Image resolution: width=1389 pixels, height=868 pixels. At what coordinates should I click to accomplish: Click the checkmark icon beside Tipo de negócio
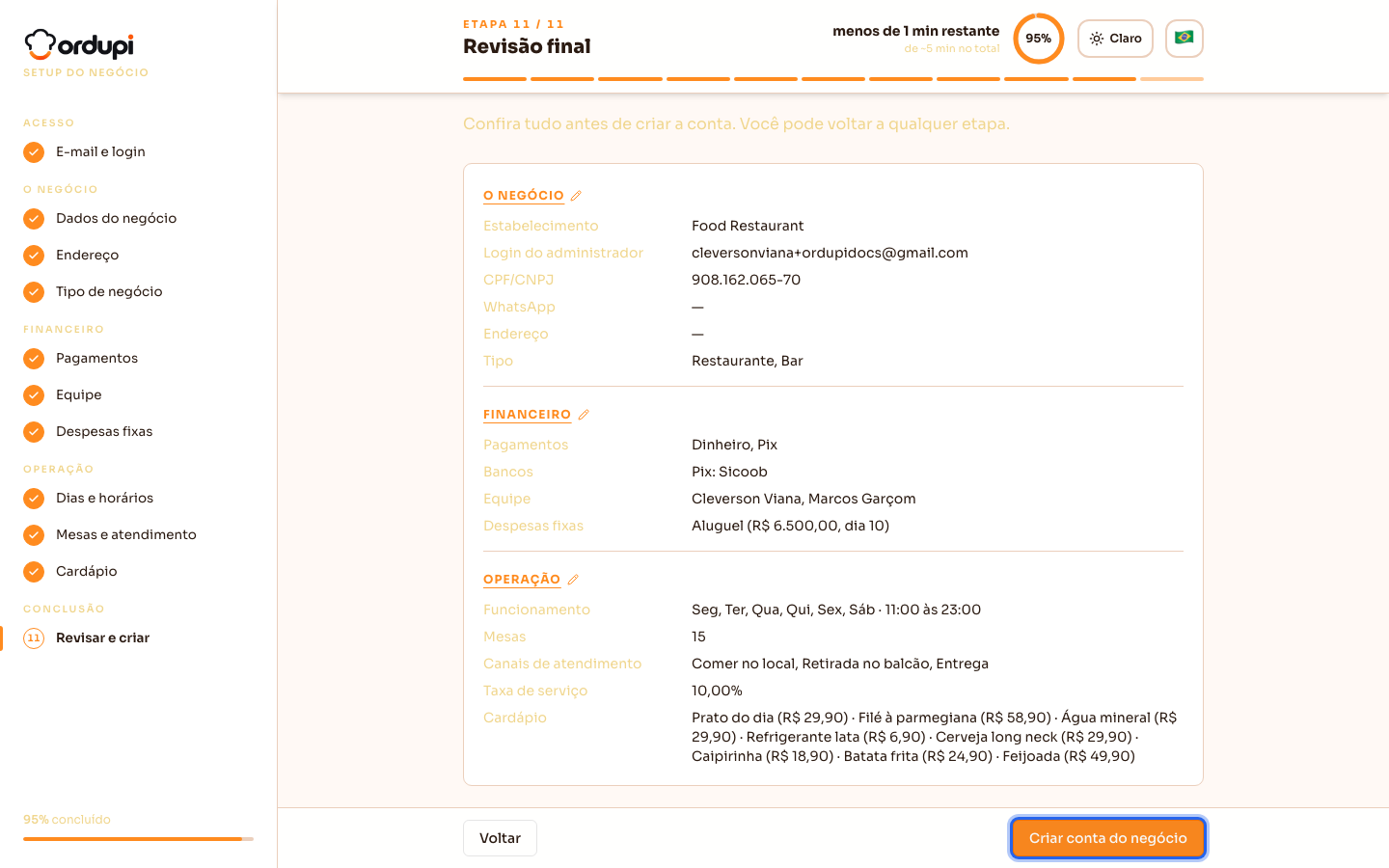click(x=34, y=292)
